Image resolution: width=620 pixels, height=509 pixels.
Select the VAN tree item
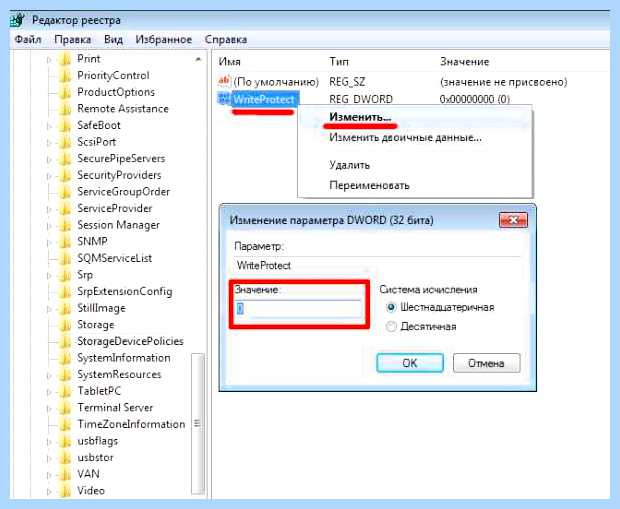click(89, 474)
